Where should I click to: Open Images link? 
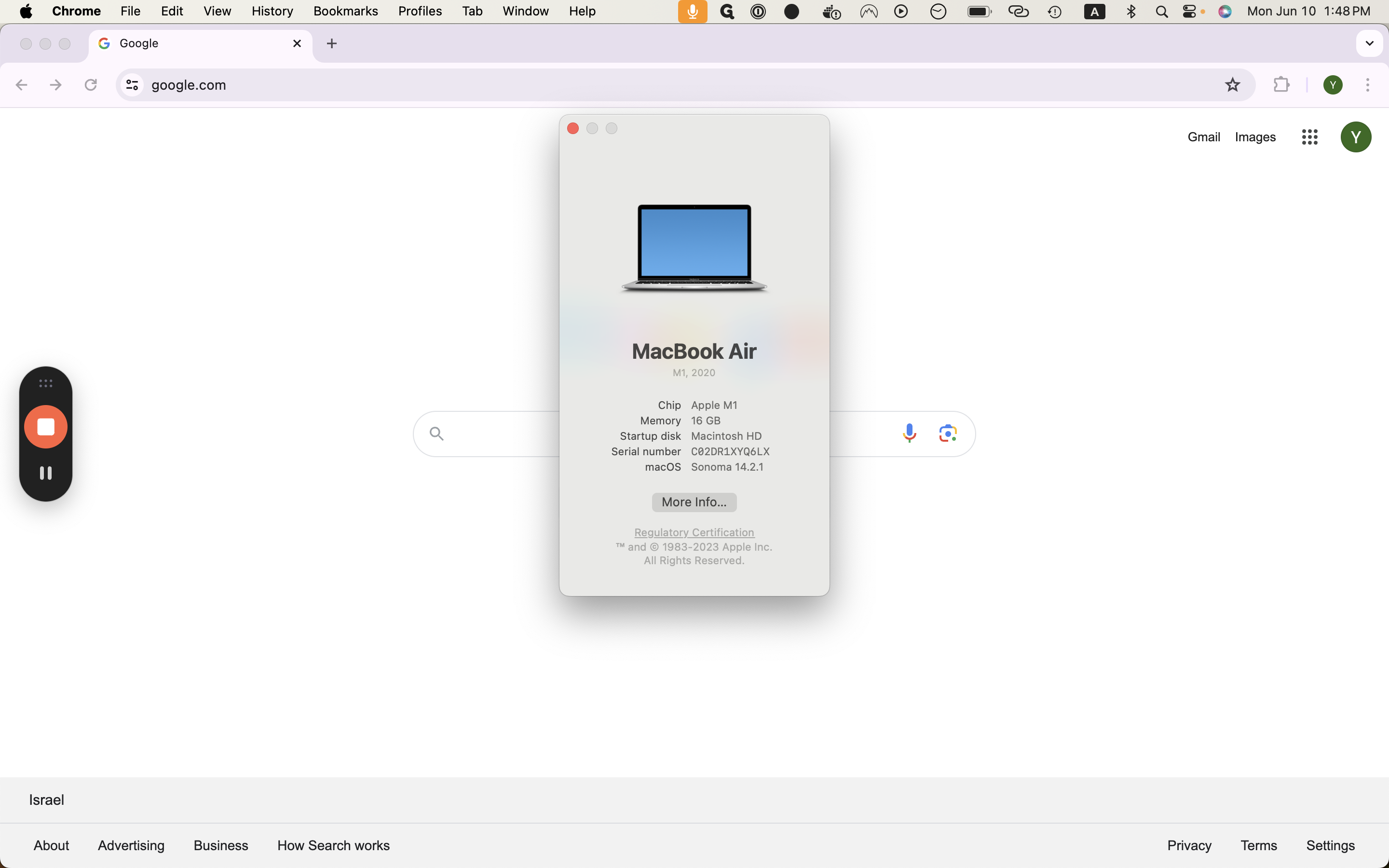click(x=1255, y=136)
